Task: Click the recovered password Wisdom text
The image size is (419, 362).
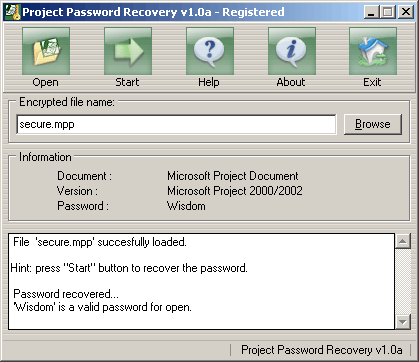Action: click(186, 206)
